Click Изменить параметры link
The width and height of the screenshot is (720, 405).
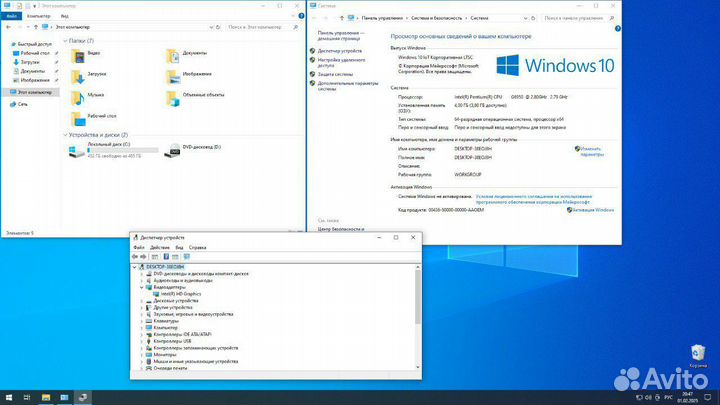592,152
